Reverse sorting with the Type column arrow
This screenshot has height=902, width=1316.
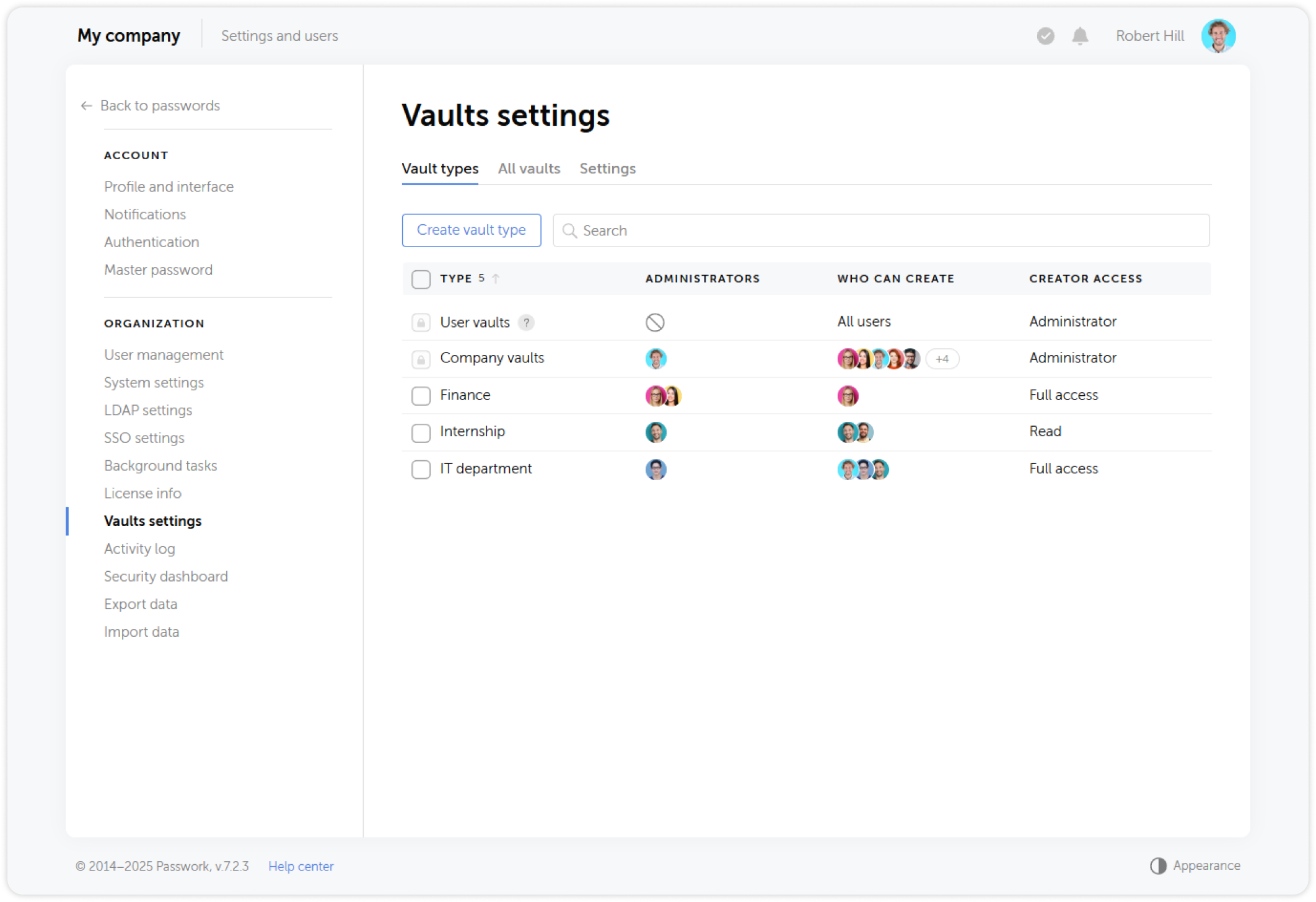point(496,278)
